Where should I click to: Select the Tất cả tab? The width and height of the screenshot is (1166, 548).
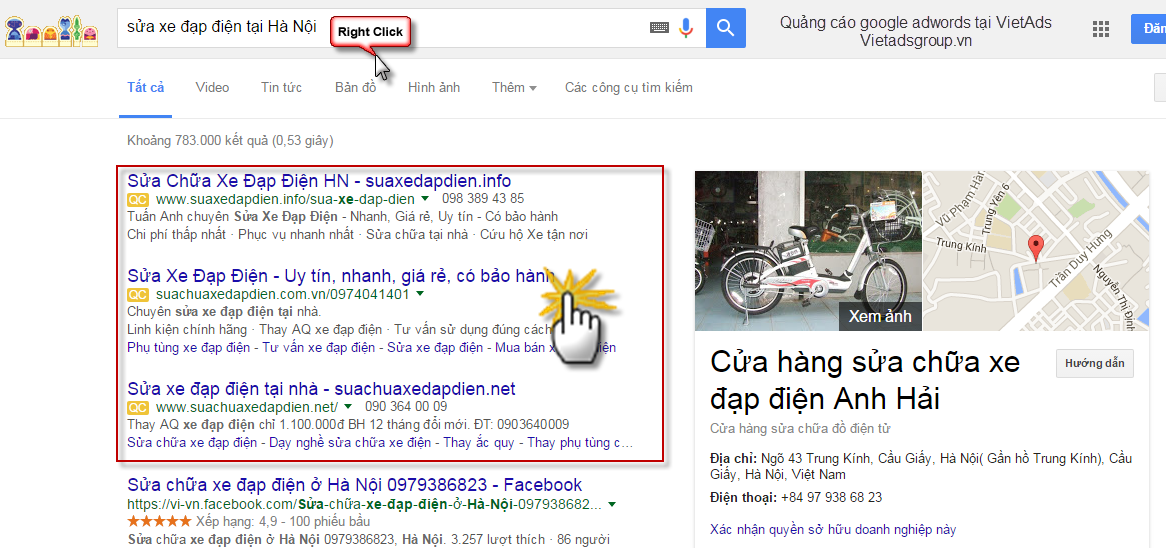[146, 88]
